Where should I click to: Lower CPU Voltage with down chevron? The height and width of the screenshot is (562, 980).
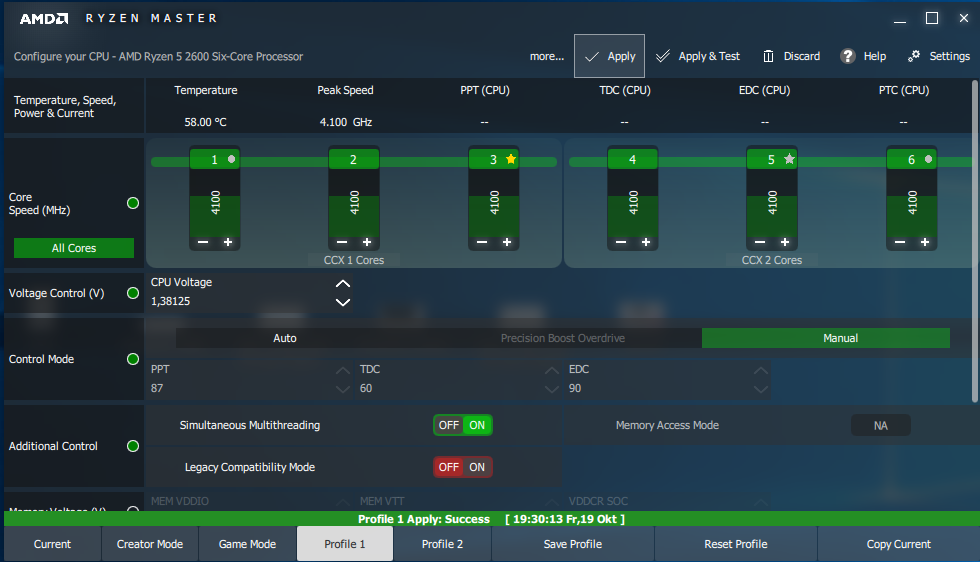pos(342,303)
